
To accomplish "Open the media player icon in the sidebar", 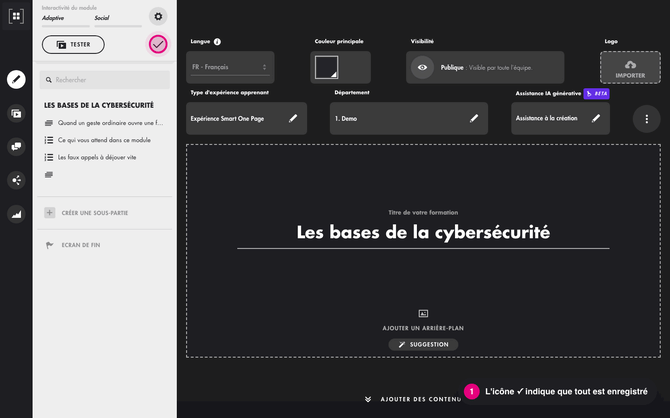I will click(16, 114).
